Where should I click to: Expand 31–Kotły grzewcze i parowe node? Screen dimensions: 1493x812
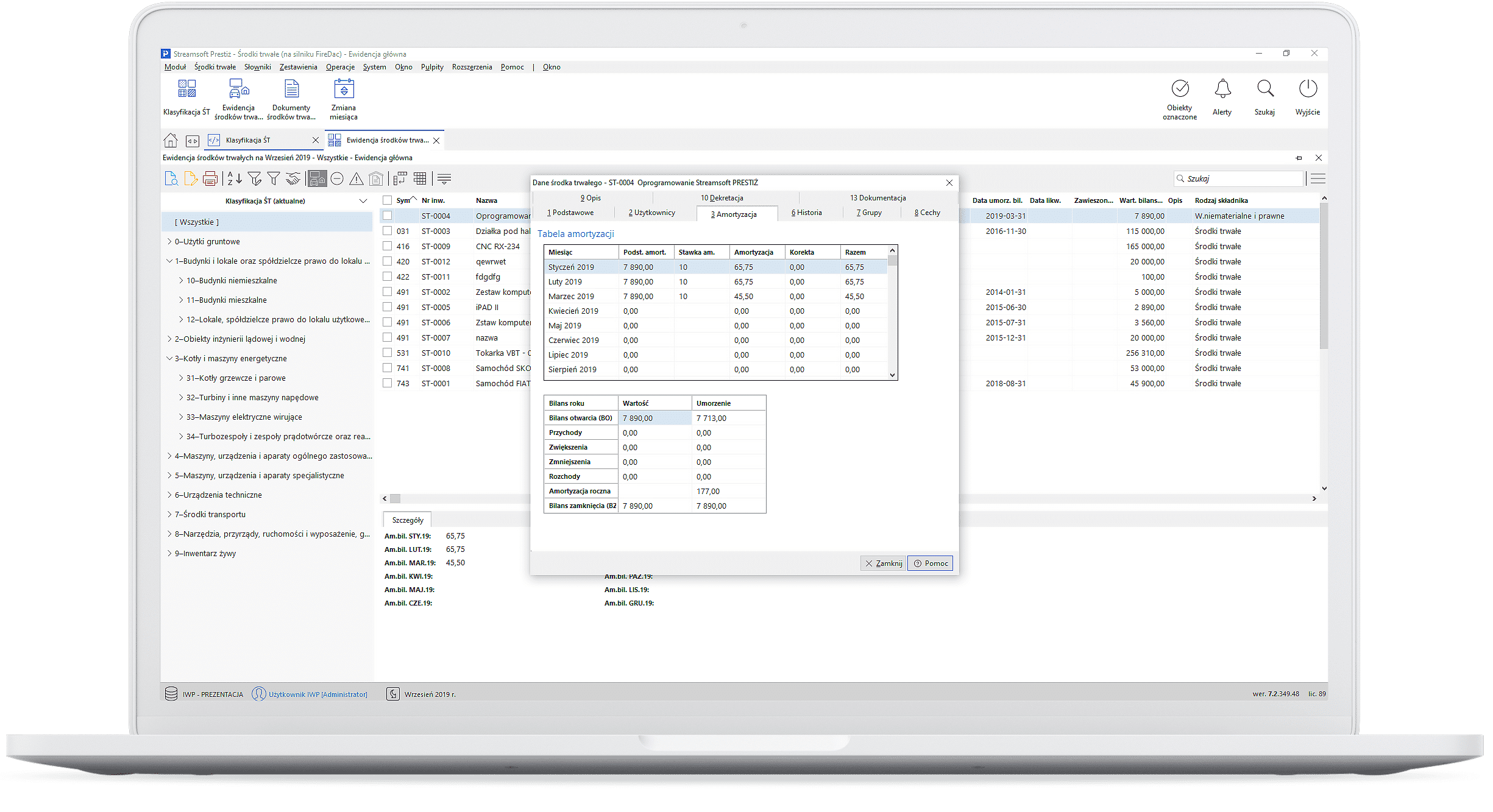pos(181,378)
